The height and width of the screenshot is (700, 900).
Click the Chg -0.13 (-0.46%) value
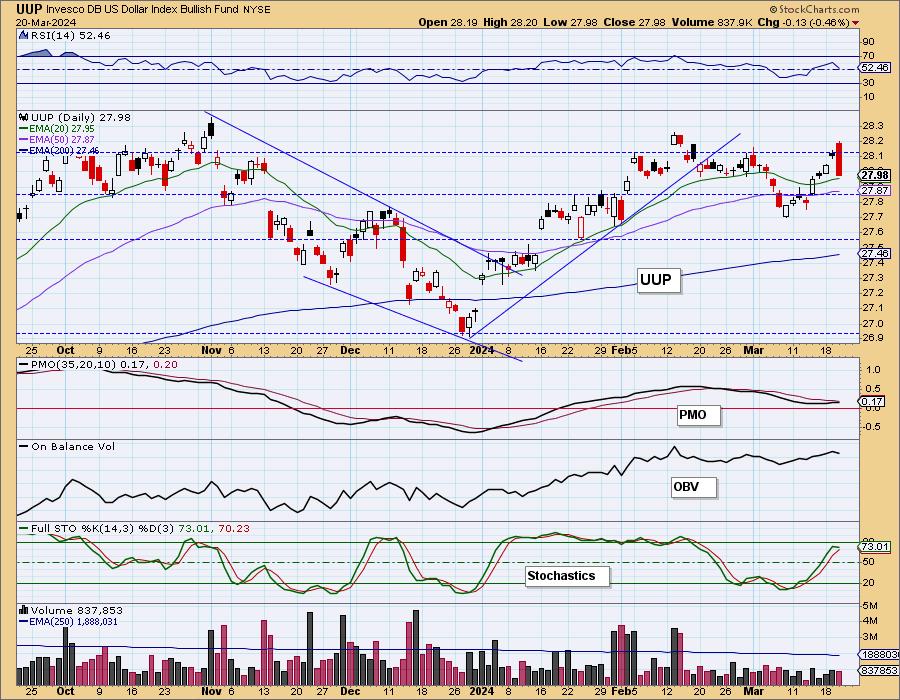tap(804, 22)
